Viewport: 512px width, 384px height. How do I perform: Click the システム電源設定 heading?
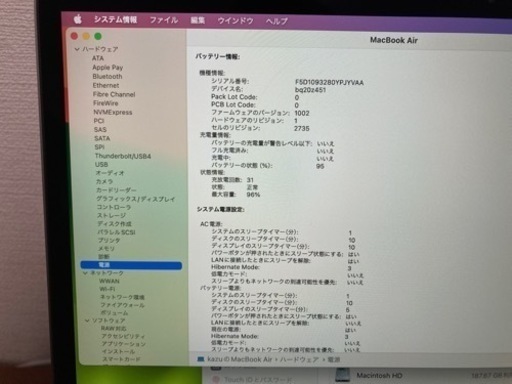[x=221, y=209]
